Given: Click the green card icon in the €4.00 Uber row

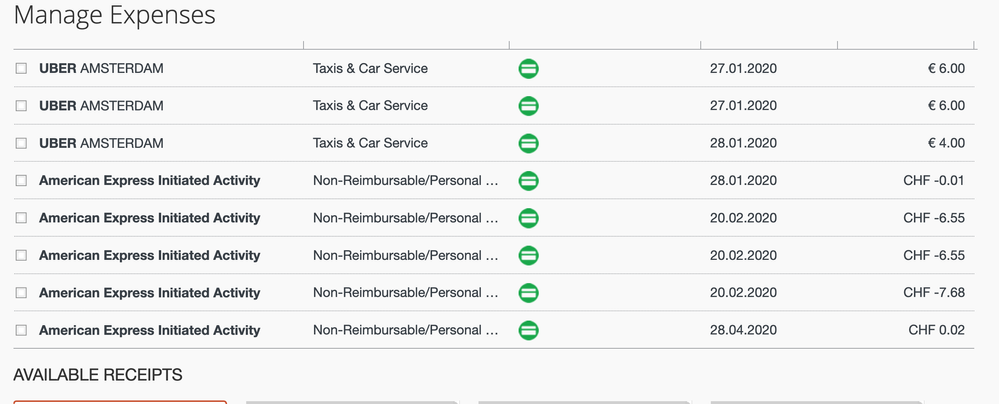Looking at the screenshot, I should 528,143.
